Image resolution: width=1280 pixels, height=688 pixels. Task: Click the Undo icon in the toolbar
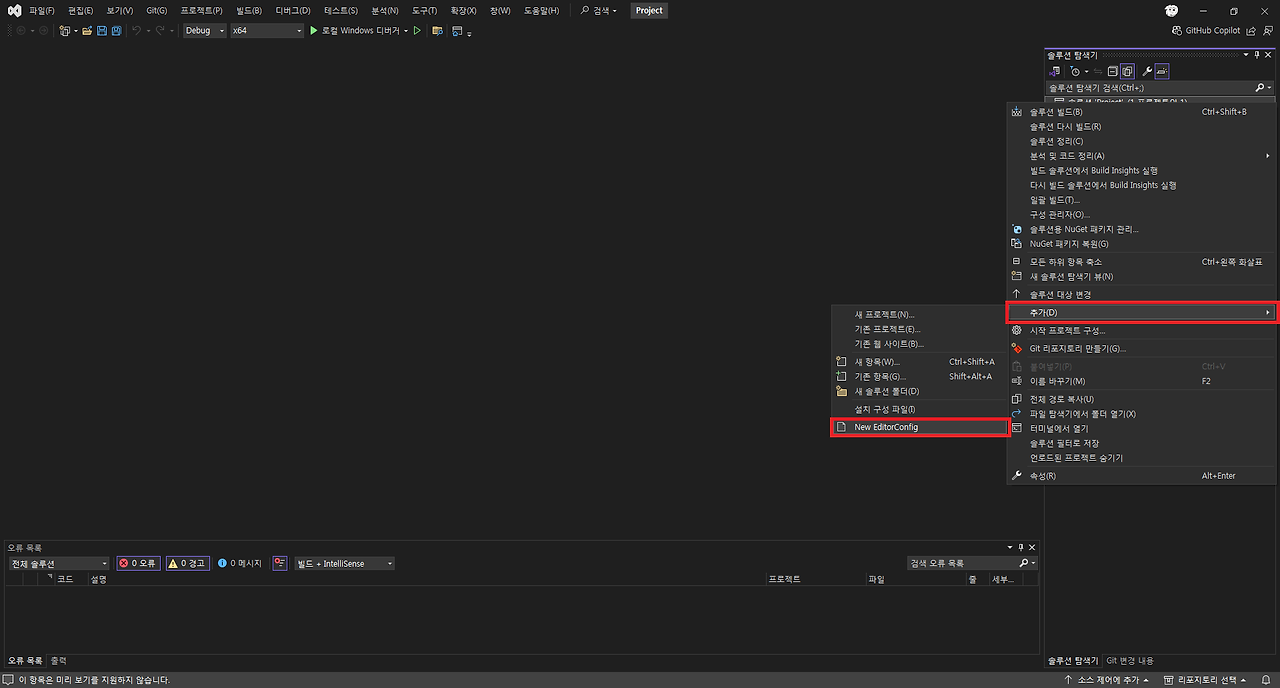[x=134, y=31]
